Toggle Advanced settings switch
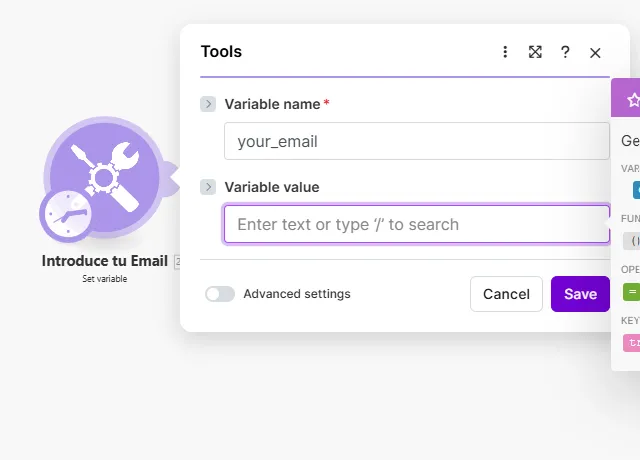Screen dimensions: 640x460 click(220, 294)
